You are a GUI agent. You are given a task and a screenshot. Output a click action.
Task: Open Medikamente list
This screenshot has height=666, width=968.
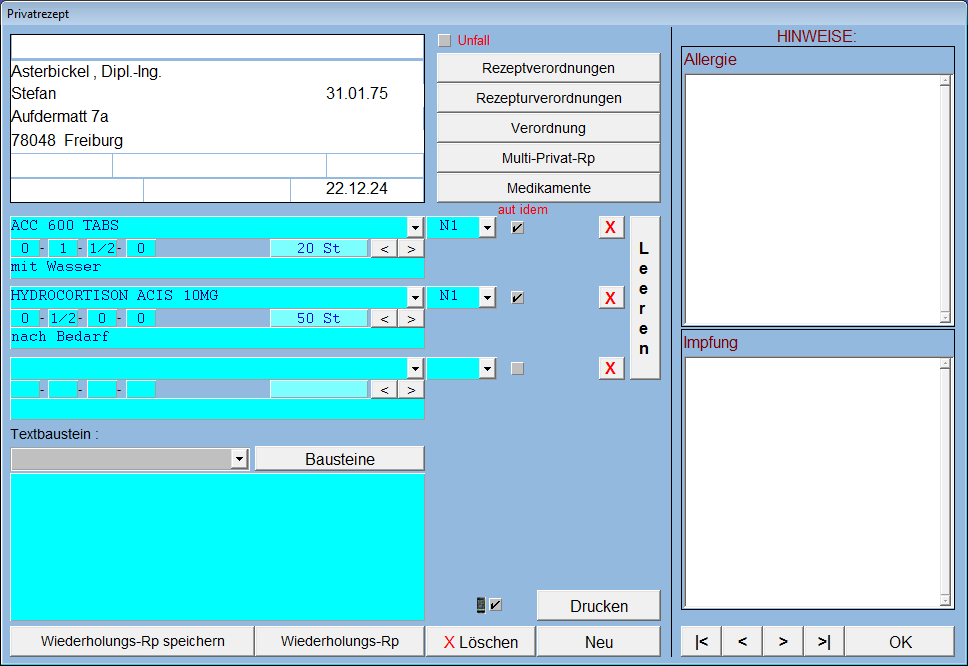pos(548,188)
